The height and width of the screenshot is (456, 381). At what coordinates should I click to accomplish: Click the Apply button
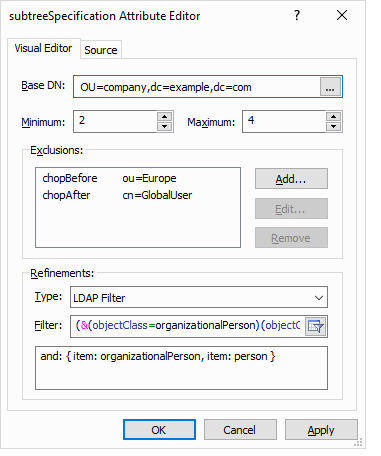[321, 430]
